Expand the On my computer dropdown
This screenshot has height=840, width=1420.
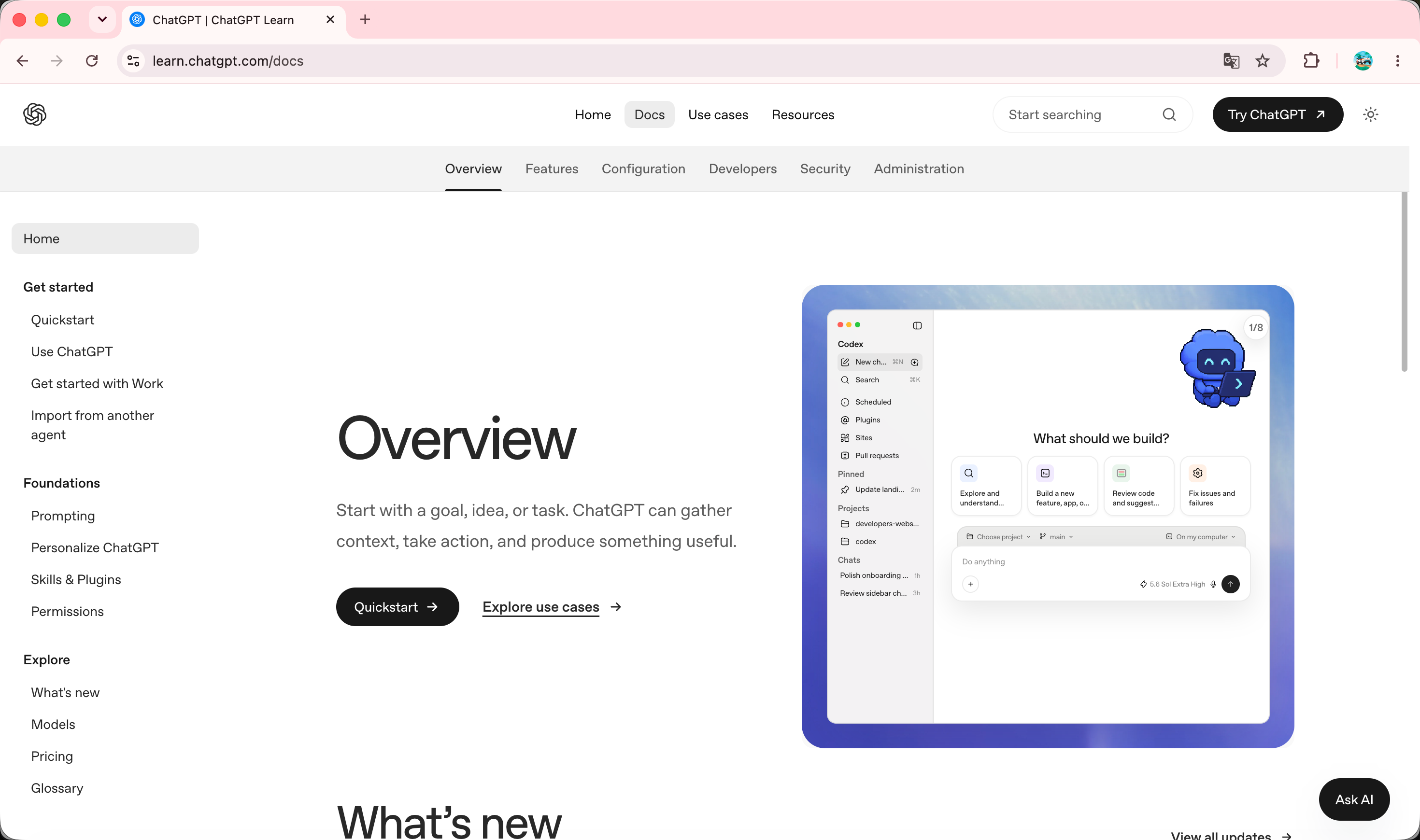point(1201,537)
